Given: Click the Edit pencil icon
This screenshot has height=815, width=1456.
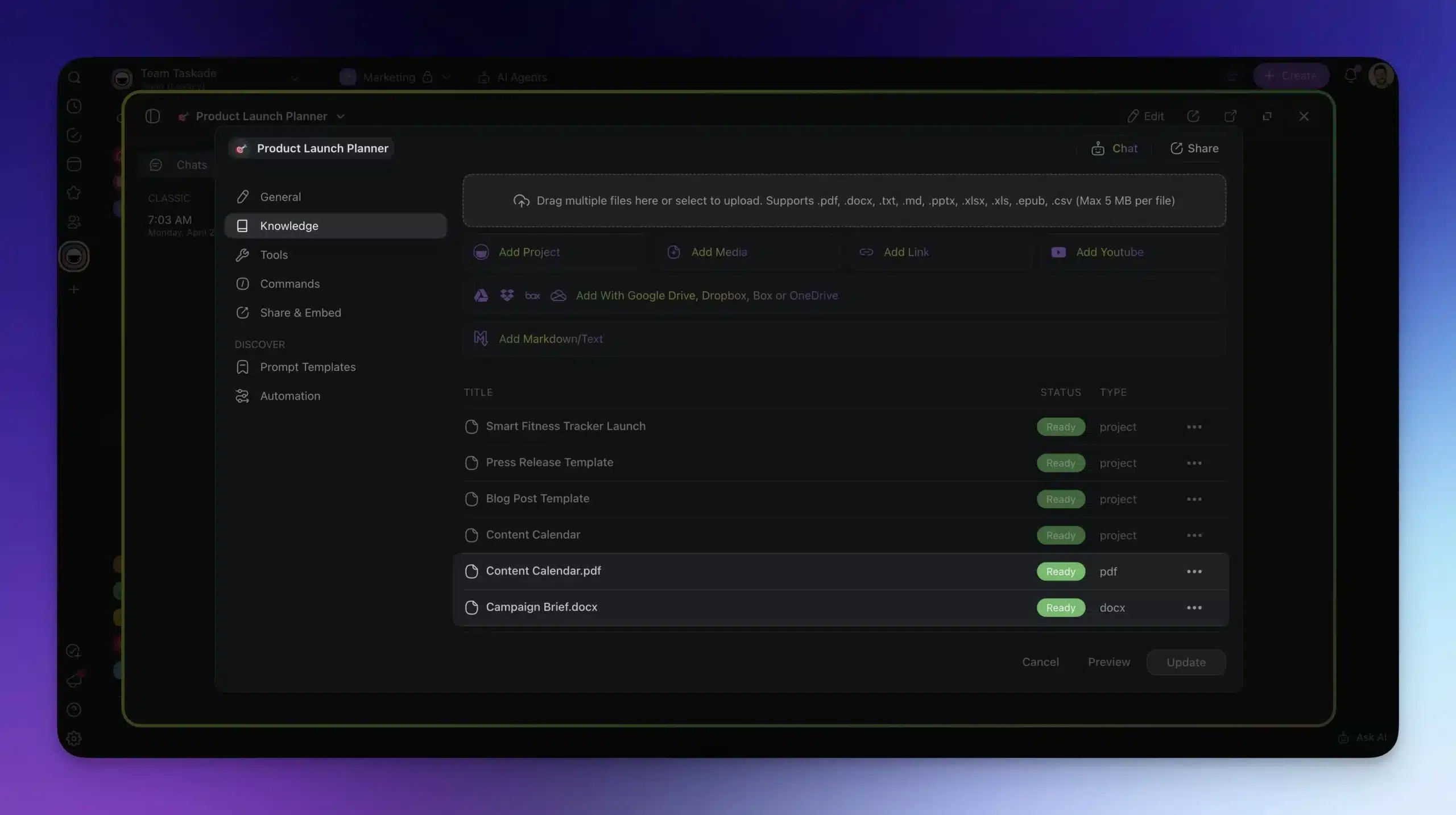Looking at the screenshot, I should click(x=1134, y=116).
